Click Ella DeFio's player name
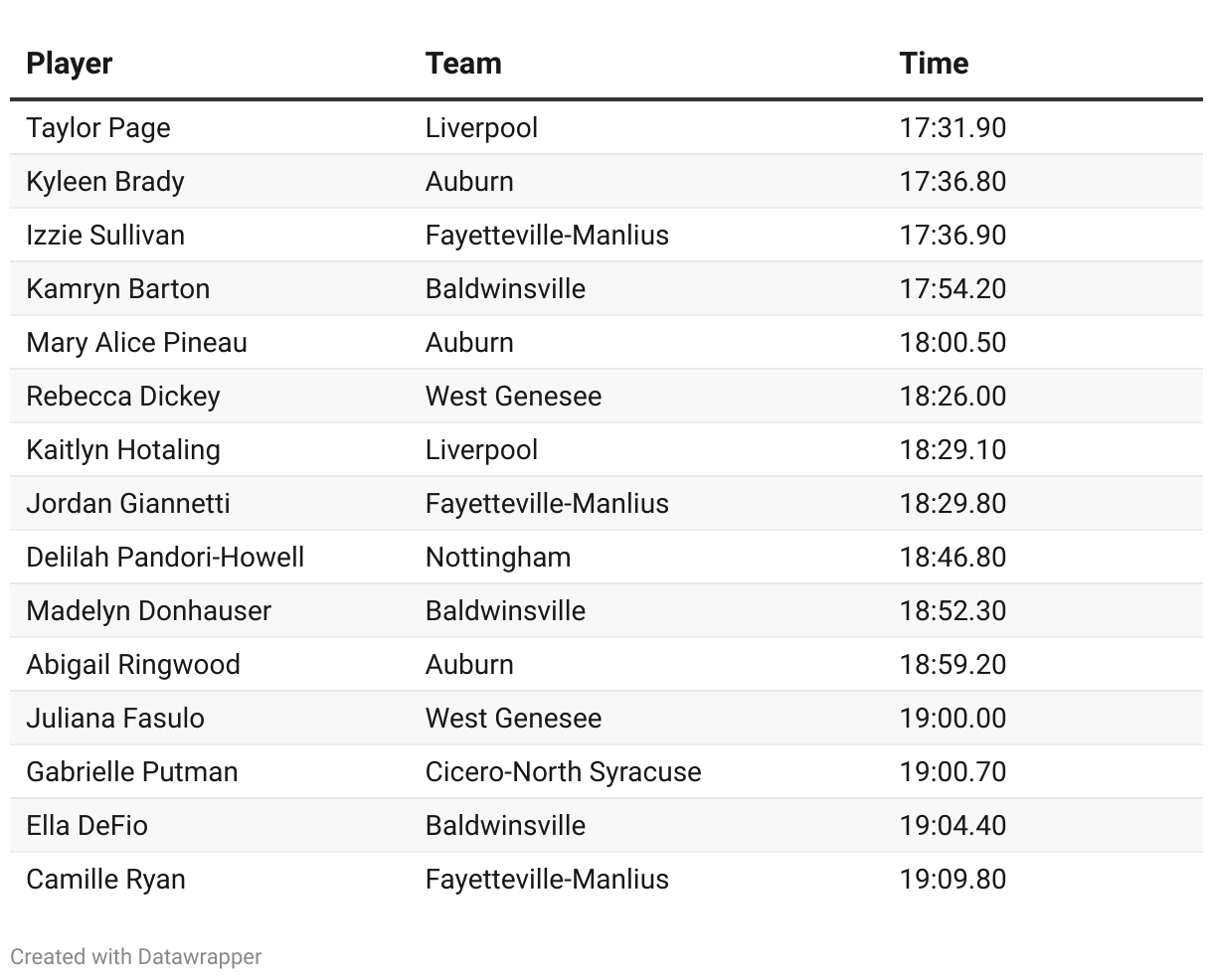 (87, 826)
